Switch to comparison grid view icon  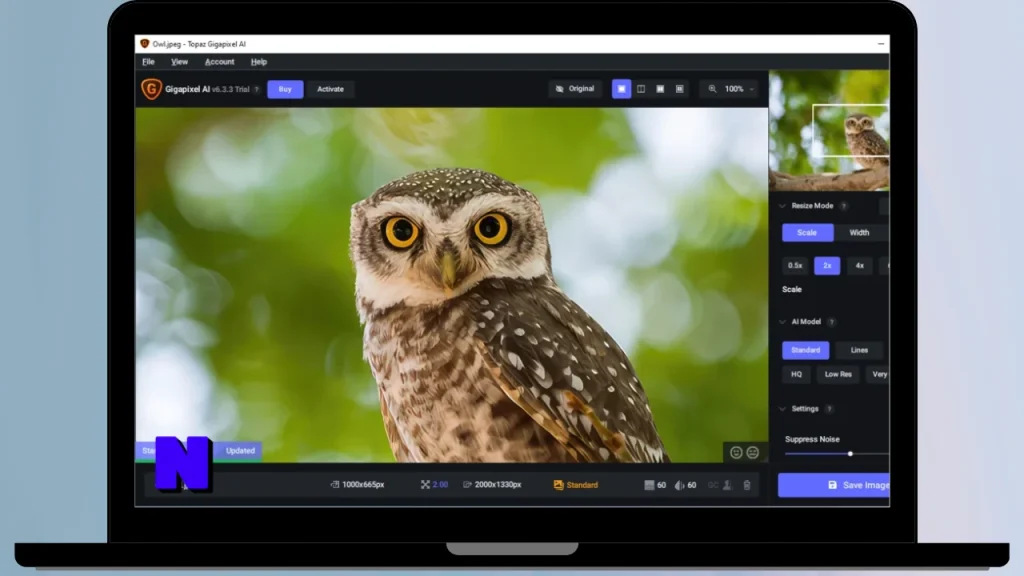pos(680,89)
